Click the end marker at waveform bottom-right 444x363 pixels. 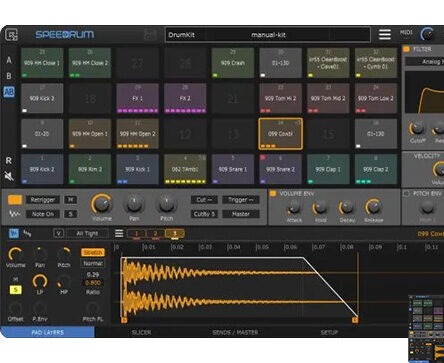point(355,320)
